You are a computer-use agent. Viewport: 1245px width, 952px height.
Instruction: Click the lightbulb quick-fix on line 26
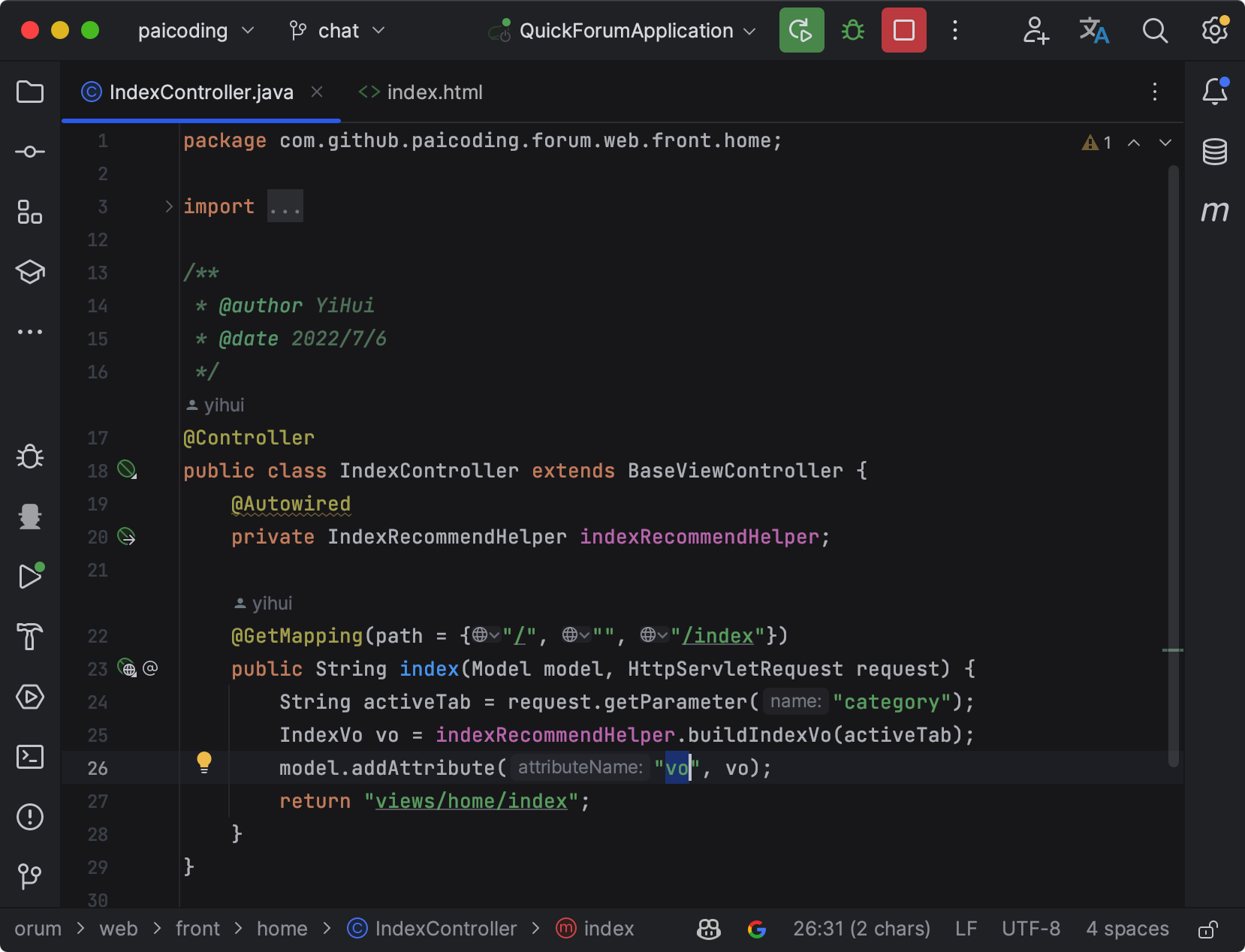[x=203, y=762]
